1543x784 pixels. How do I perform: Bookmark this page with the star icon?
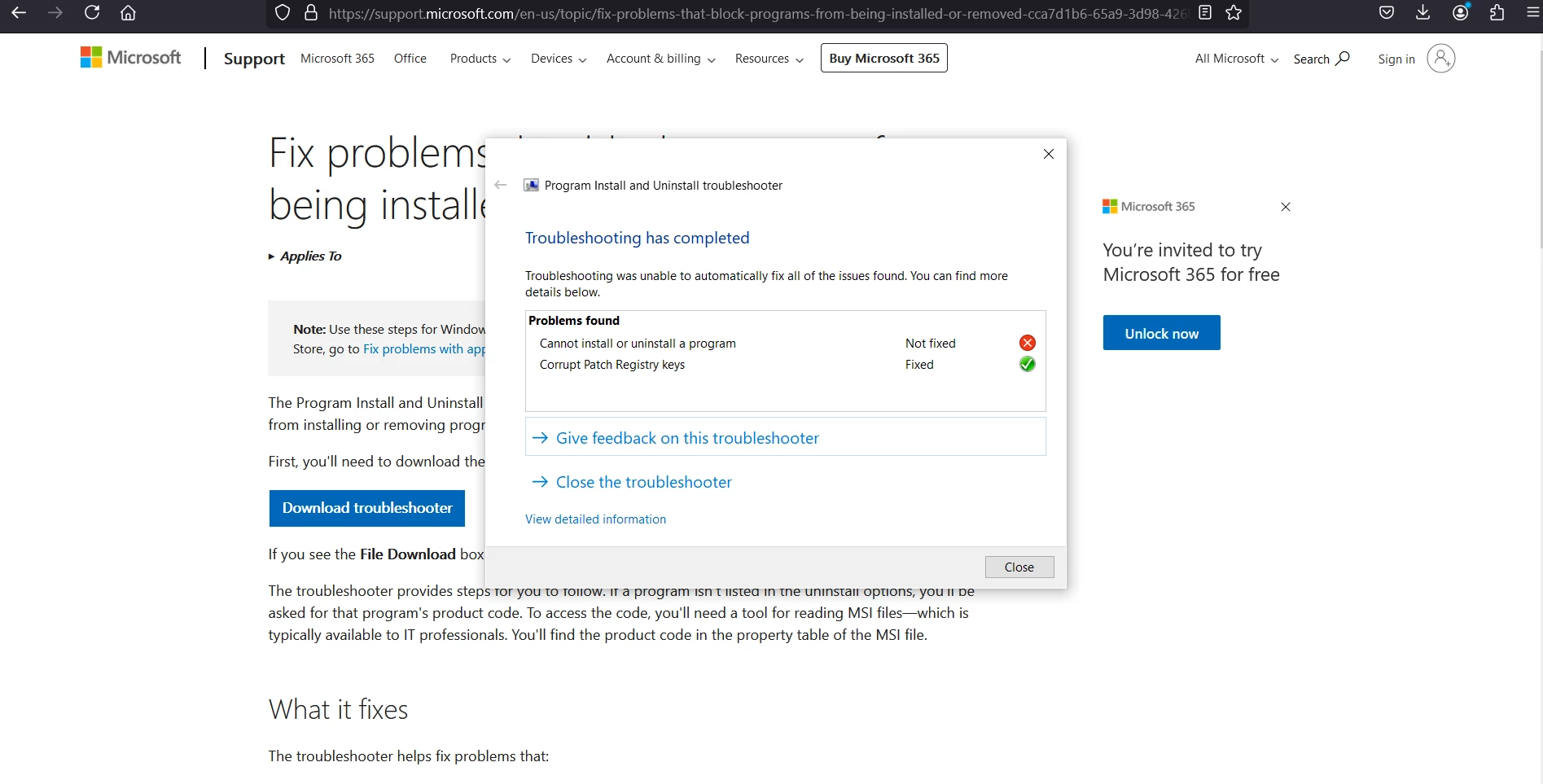1234,13
